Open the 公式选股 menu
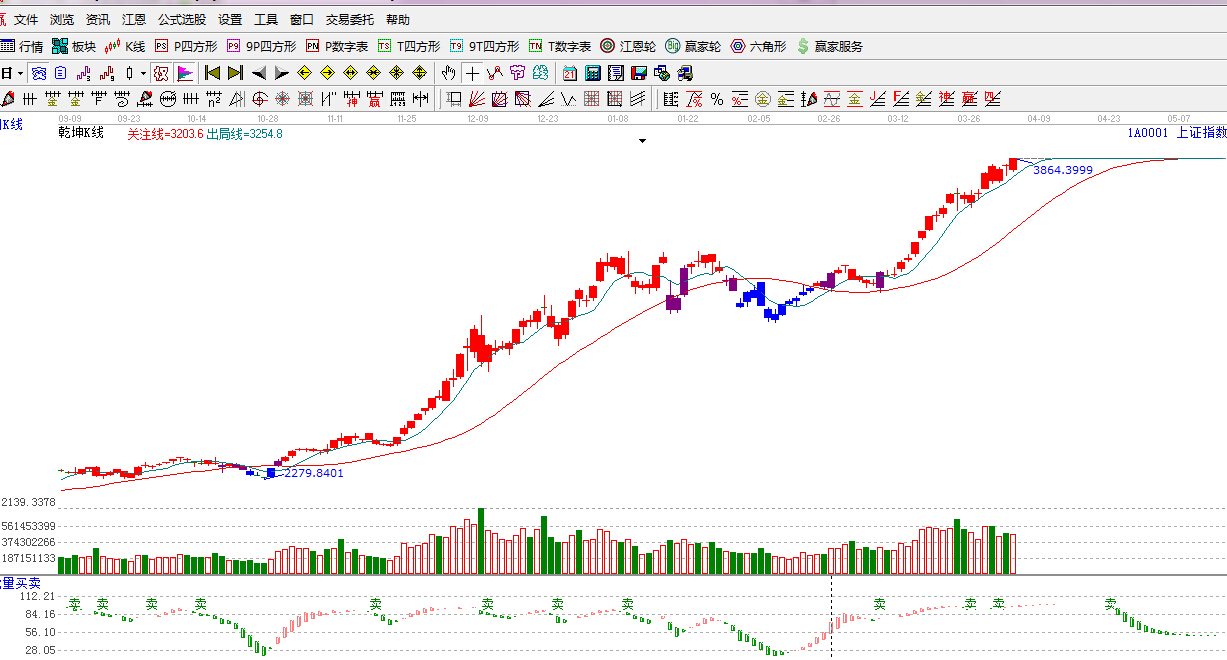 click(182, 19)
